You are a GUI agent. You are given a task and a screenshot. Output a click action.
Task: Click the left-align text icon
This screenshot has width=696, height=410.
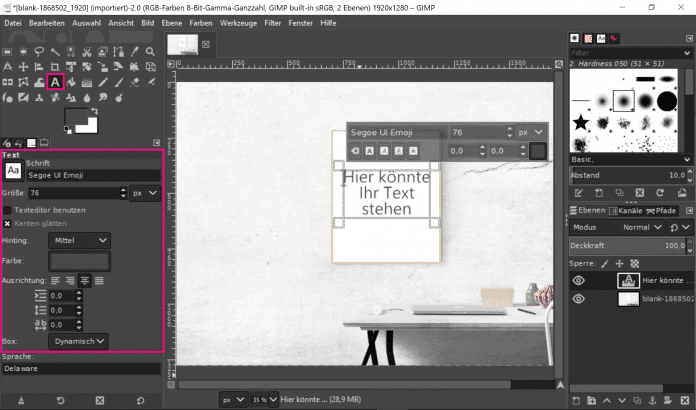click(x=56, y=281)
